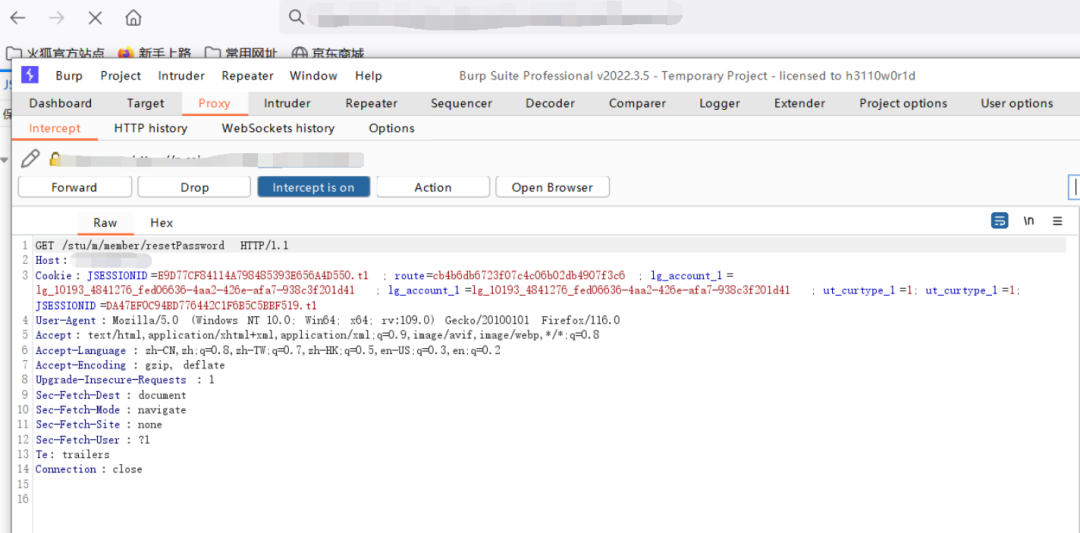The image size is (1080, 533).
Task: Click the Drop button
Action: [194, 187]
